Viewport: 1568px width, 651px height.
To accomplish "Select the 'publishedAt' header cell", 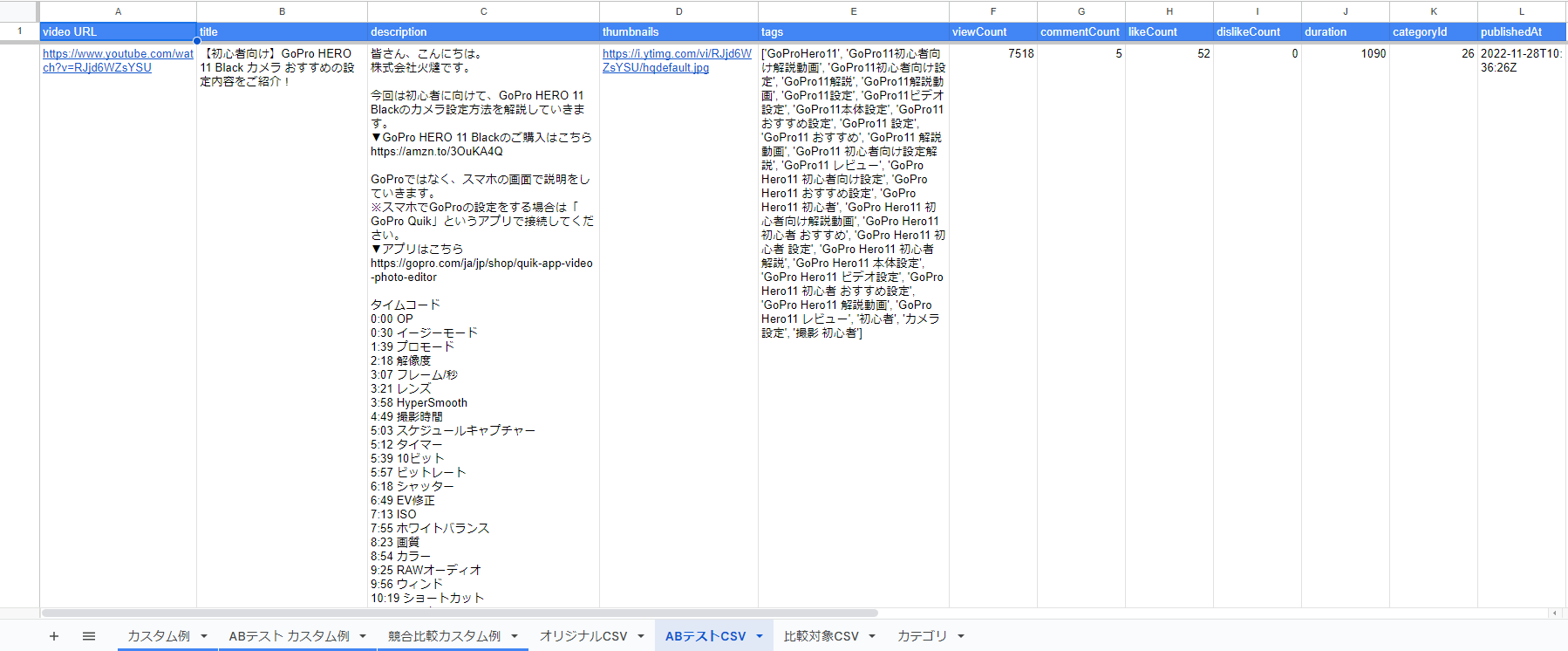I will point(1522,31).
